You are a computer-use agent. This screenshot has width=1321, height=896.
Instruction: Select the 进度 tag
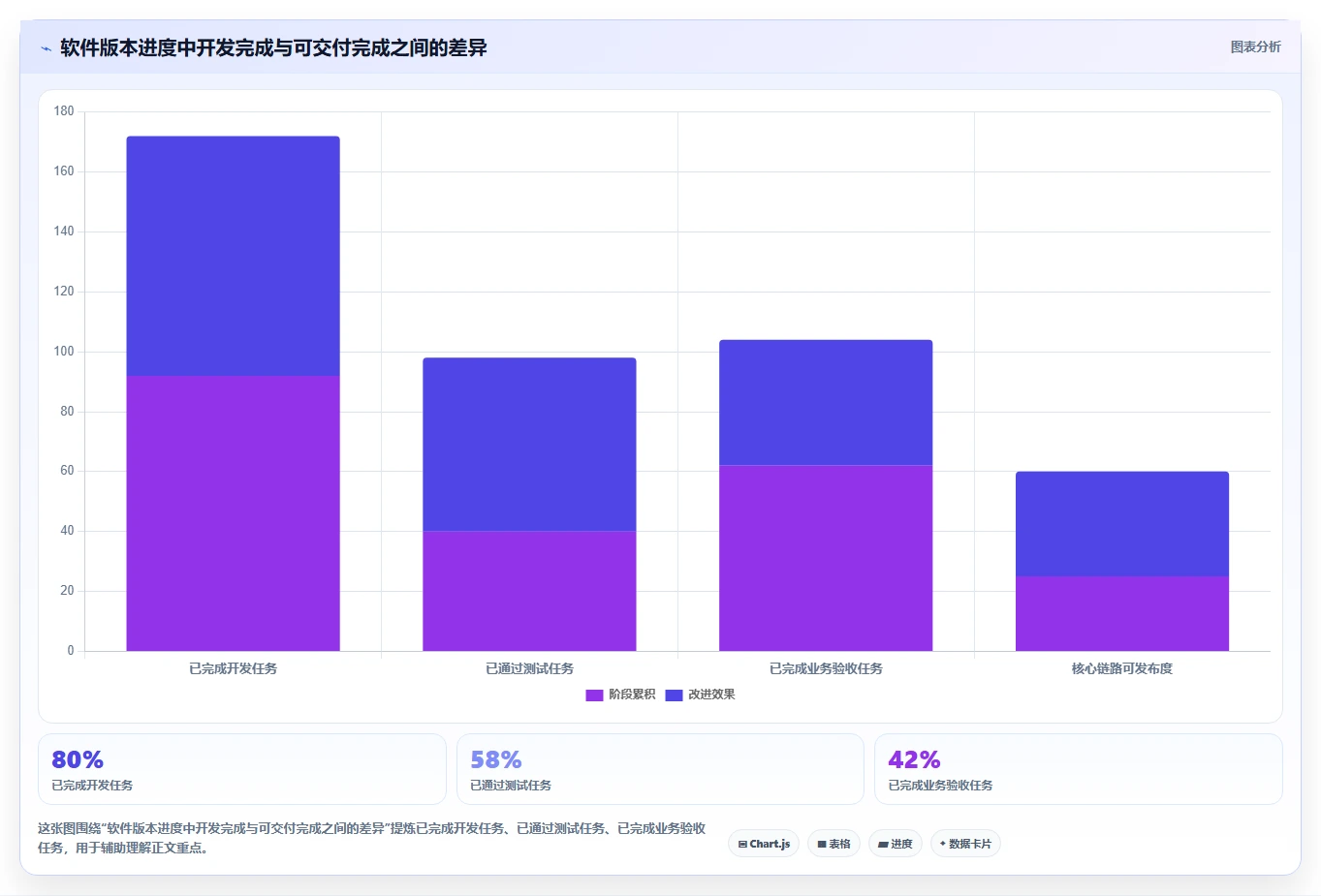[896, 844]
